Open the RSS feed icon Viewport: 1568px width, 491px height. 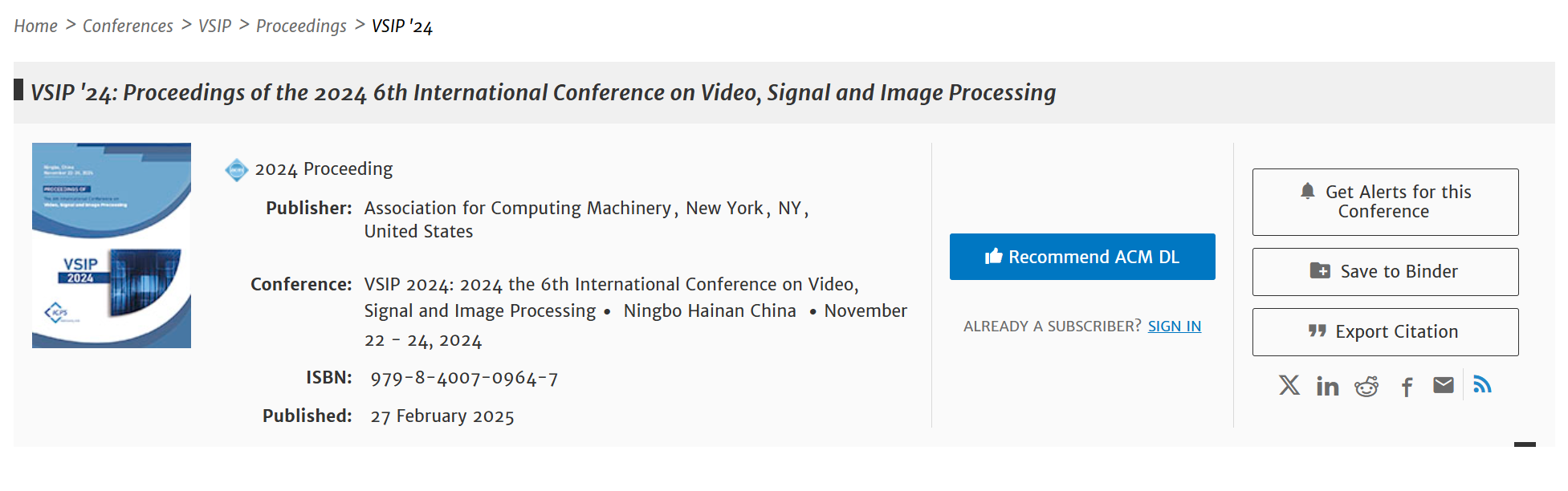1482,385
